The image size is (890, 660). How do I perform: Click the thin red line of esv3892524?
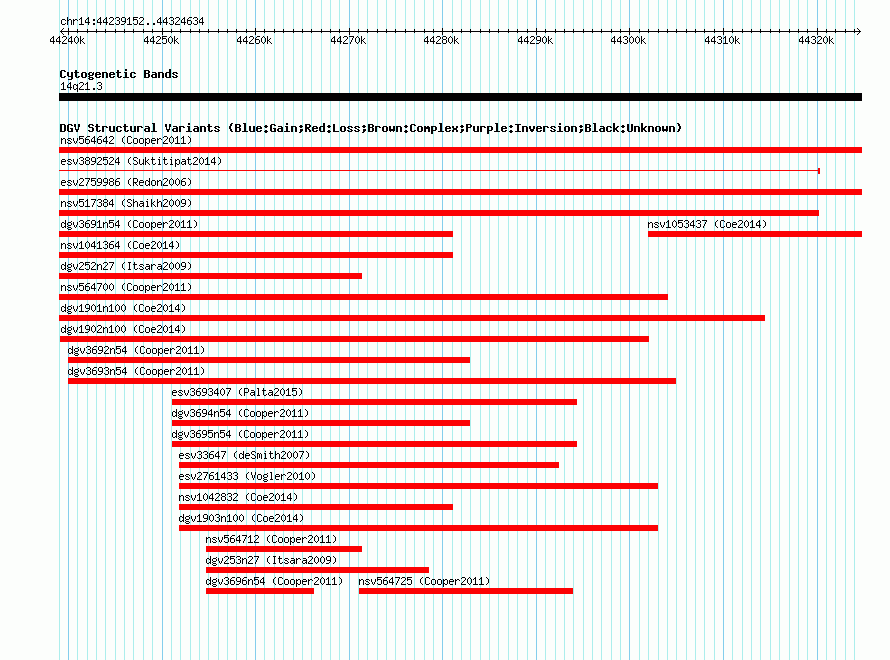coord(439,170)
